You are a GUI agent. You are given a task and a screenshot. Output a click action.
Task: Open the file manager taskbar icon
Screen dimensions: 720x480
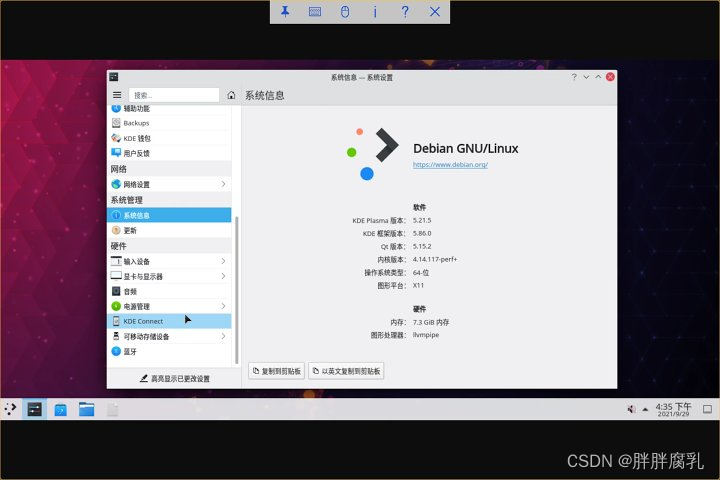point(86,409)
